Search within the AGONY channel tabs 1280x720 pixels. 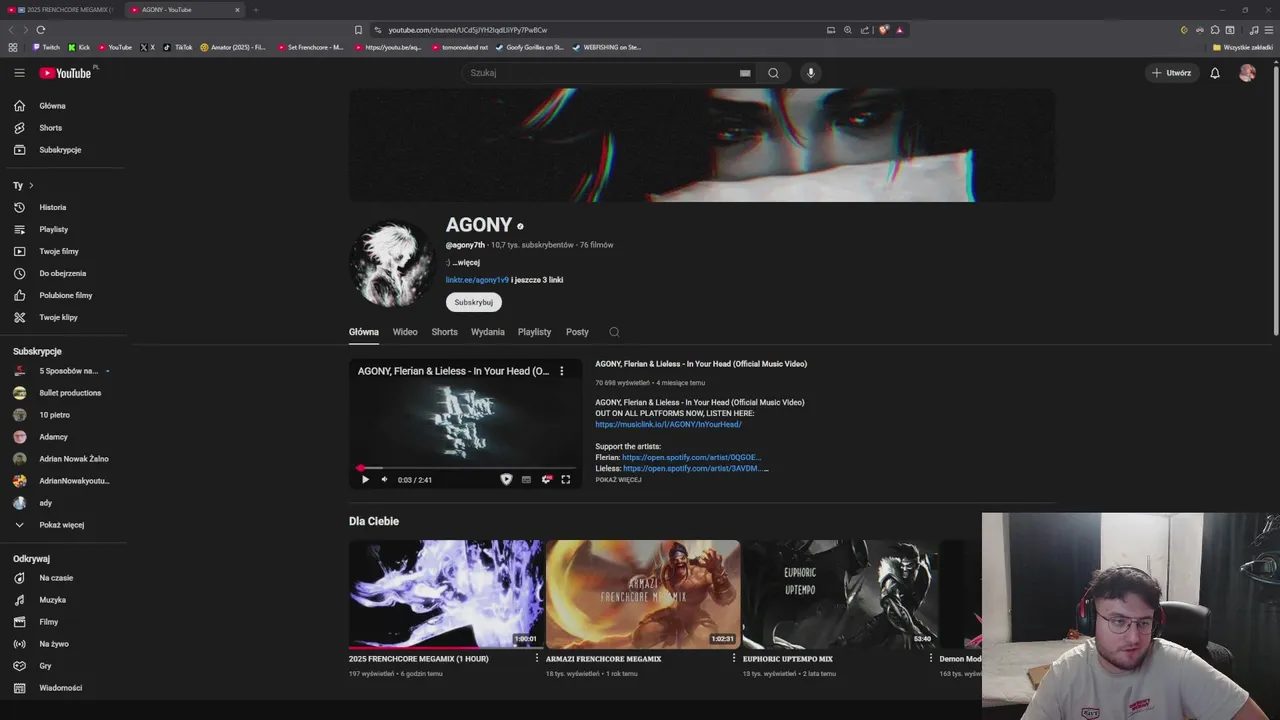click(x=614, y=332)
